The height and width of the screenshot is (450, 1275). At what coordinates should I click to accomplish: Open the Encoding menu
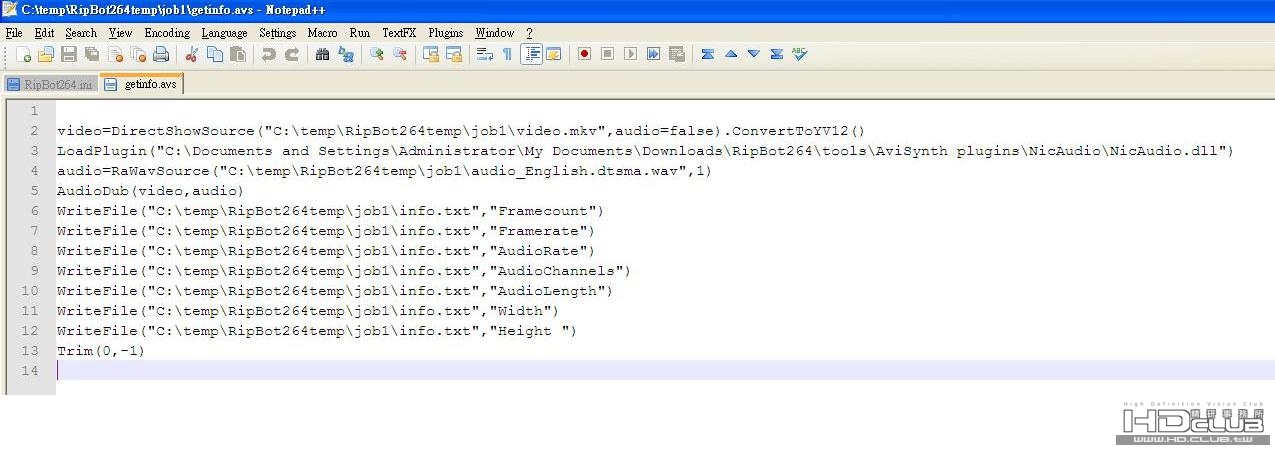[167, 33]
